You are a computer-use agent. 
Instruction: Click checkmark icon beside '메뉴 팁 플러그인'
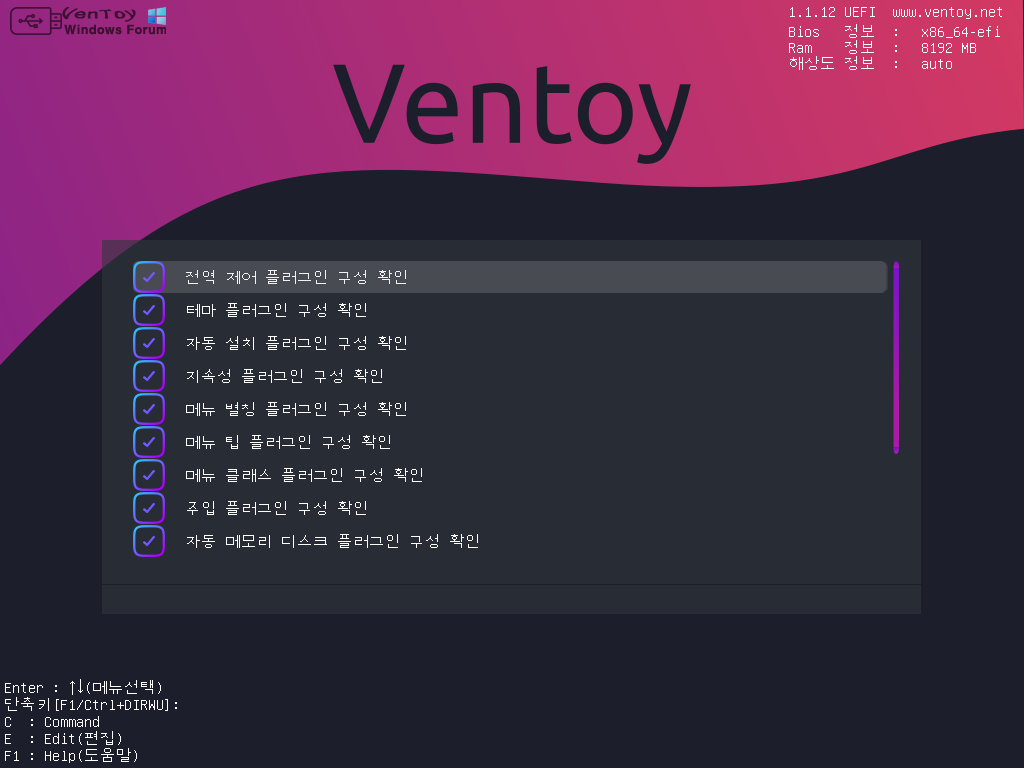tap(149, 442)
